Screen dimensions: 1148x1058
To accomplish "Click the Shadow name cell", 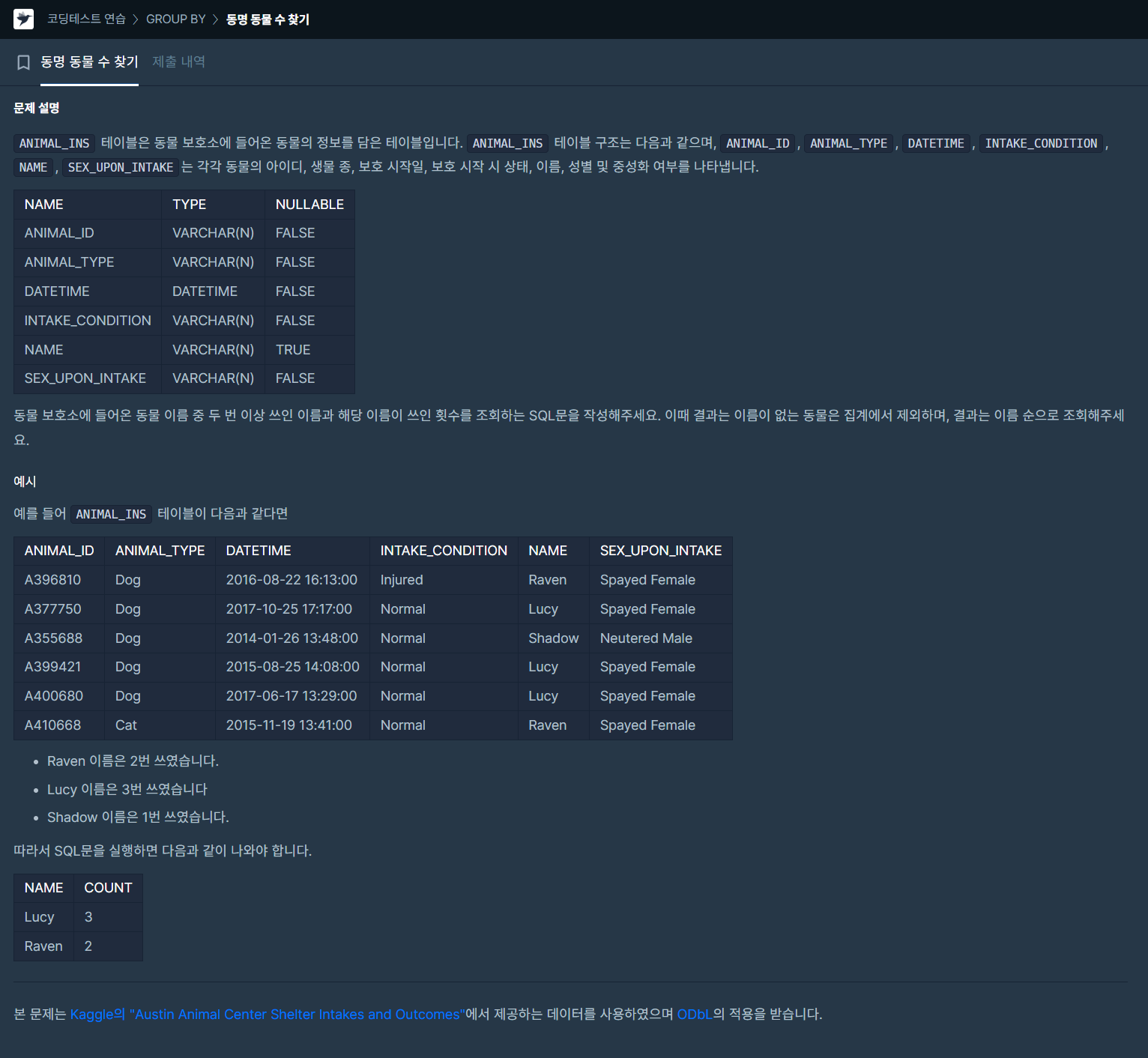I will point(554,638).
